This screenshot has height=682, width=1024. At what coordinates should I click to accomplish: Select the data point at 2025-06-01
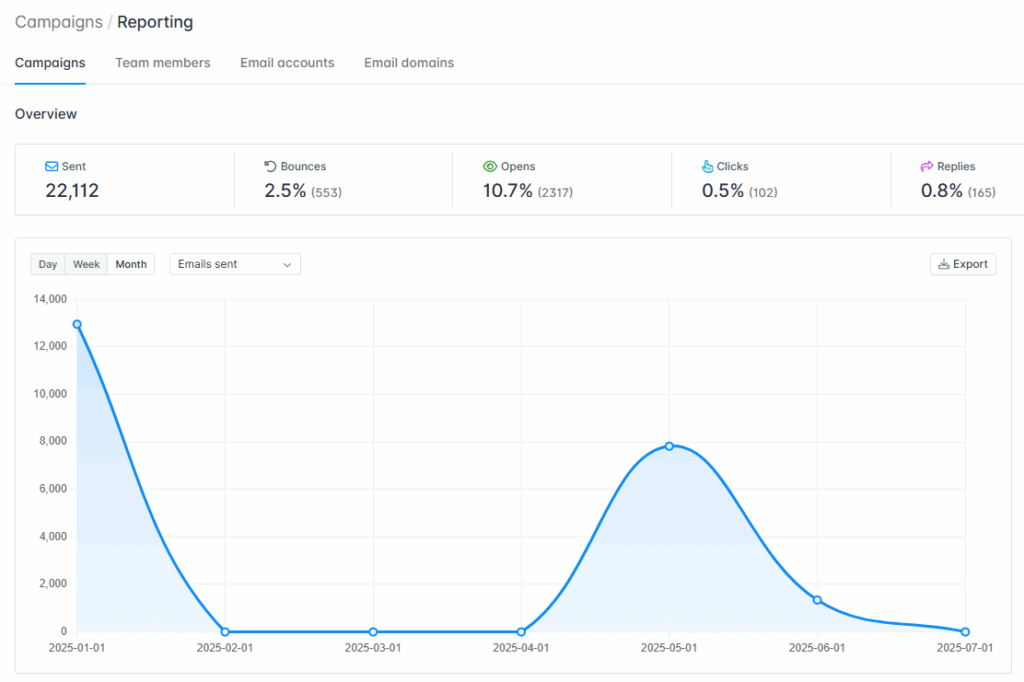(x=817, y=598)
